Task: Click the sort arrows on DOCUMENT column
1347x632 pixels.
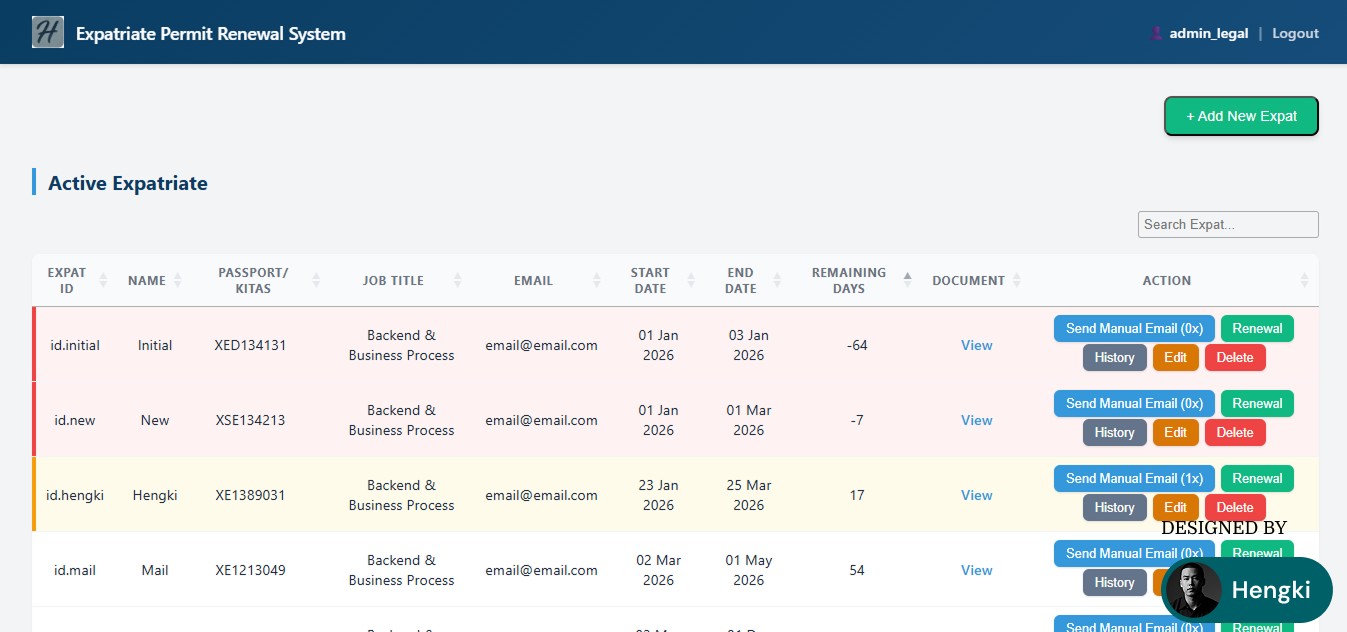Action: pyautogui.click(x=1018, y=280)
